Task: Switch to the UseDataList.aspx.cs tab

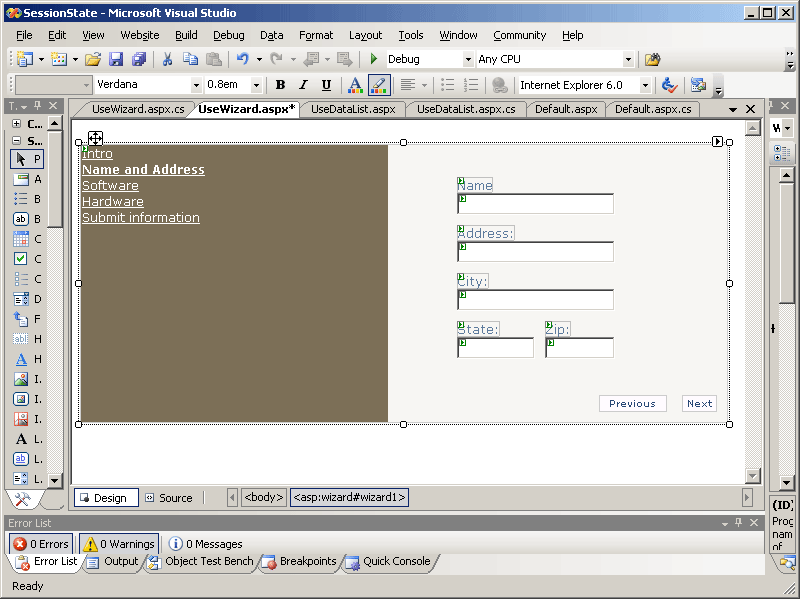Action: pyautogui.click(x=466, y=109)
